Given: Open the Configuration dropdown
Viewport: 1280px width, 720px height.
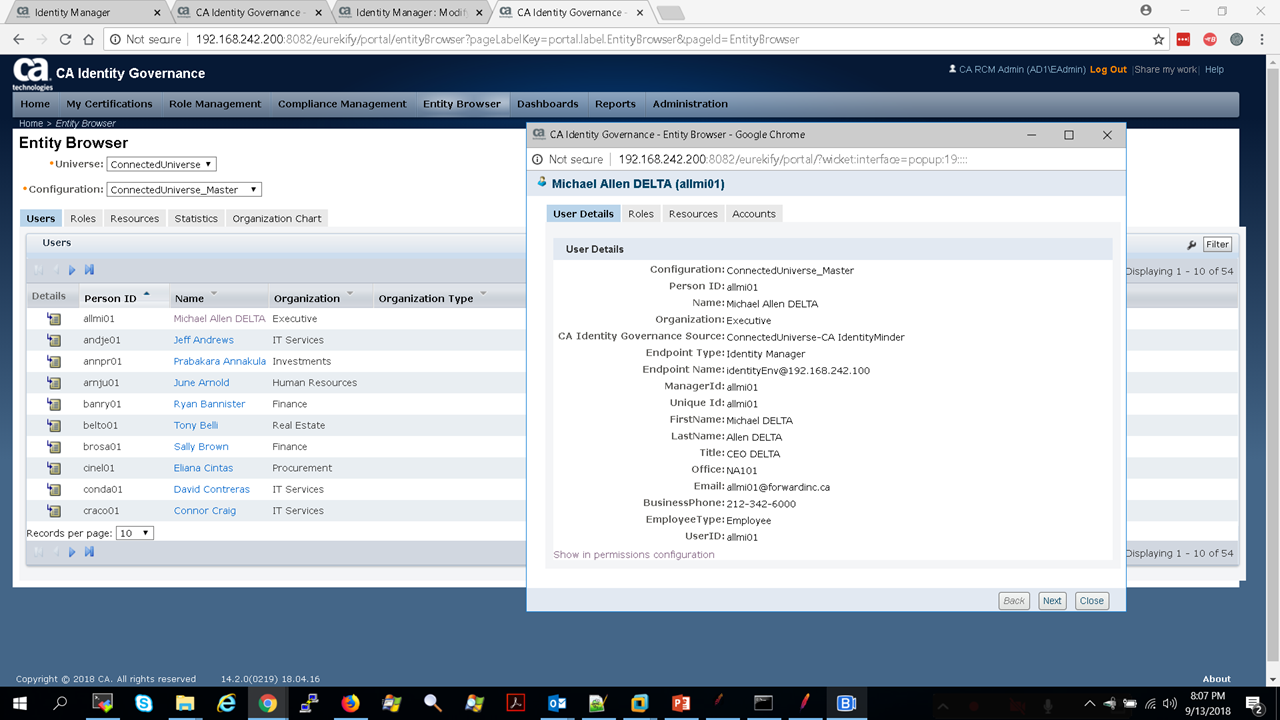Looking at the screenshot, I should 184,189.
